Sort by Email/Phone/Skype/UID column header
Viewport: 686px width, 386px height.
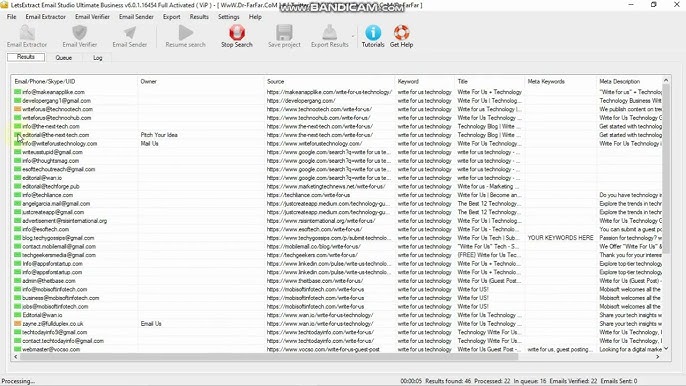tap(74, 81)
